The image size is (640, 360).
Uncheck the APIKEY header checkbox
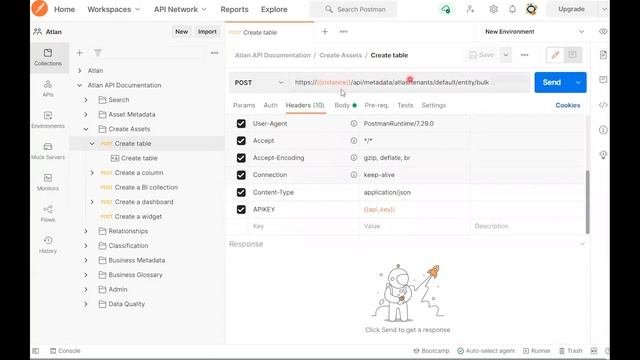tap(241, 209)
